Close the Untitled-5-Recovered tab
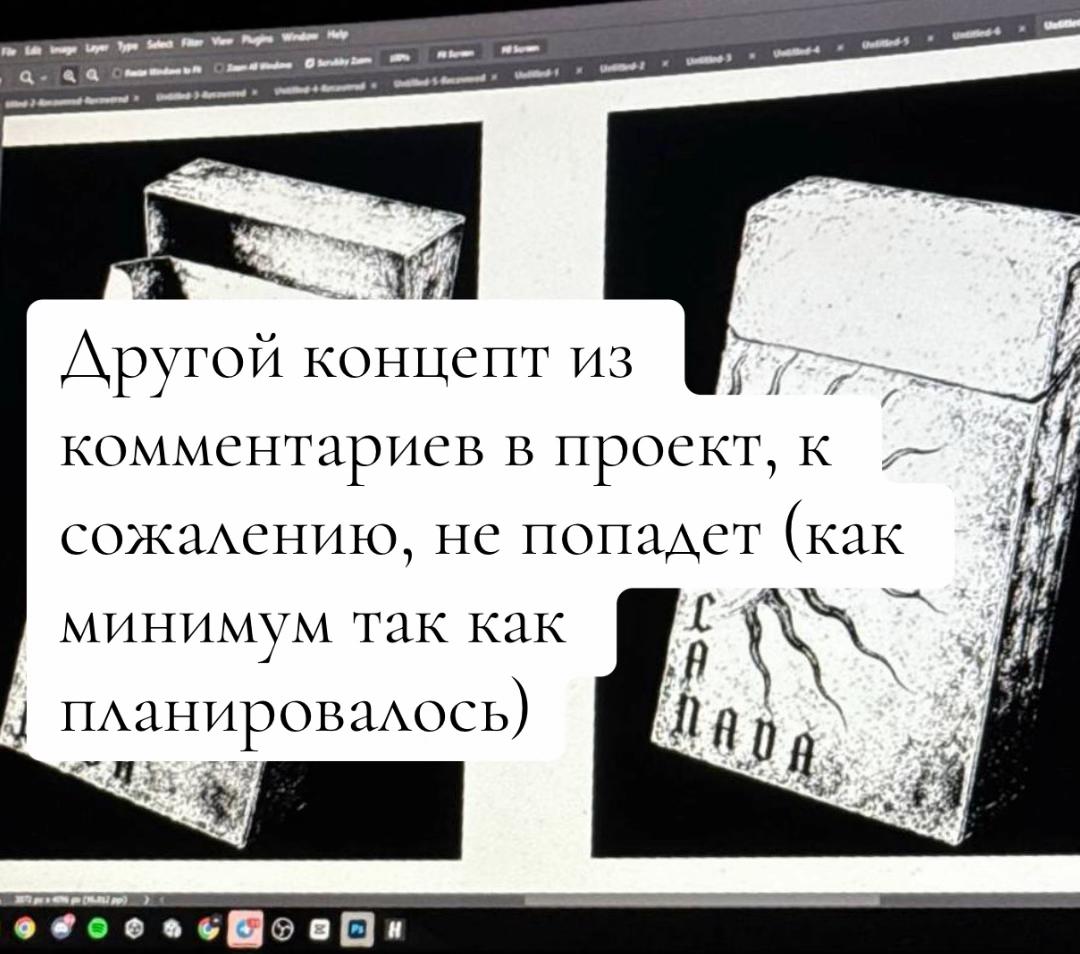 [495, 78]
